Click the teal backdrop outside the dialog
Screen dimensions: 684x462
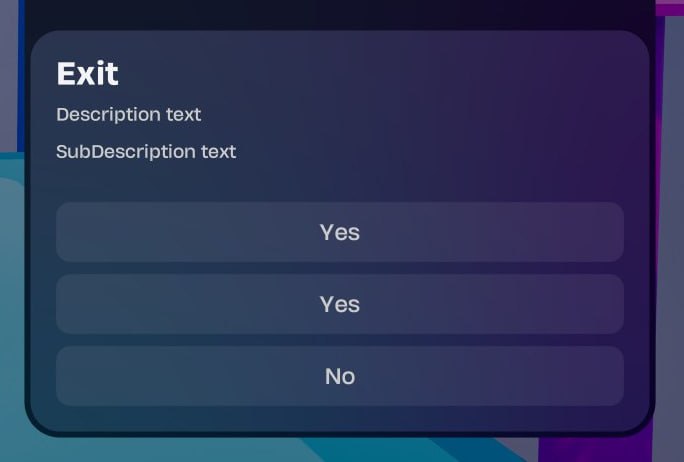pyautogui.click(x=10, y=300)
